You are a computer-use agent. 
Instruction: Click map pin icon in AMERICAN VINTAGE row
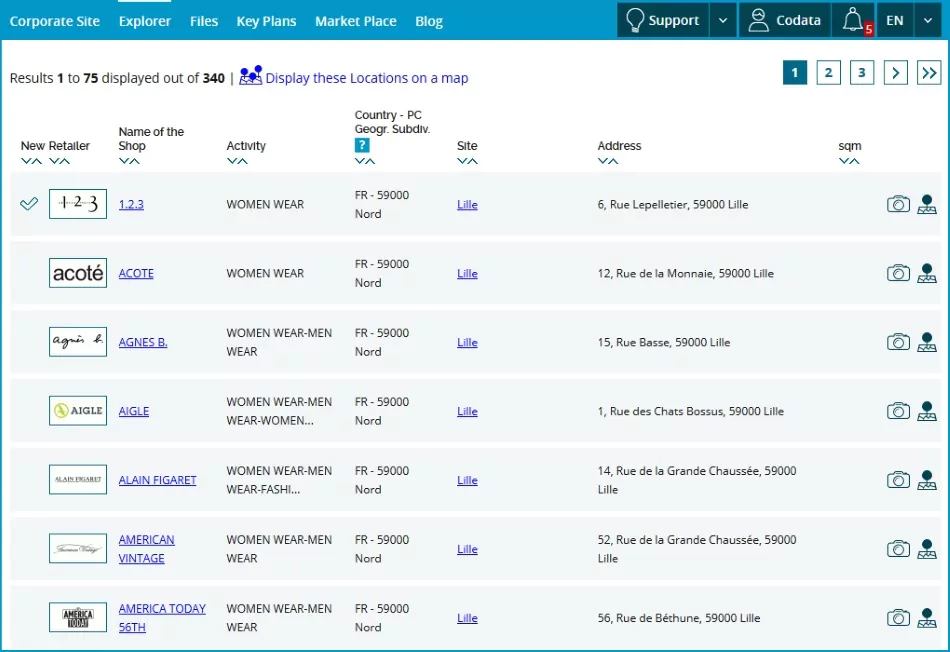(x=926, y=549)
